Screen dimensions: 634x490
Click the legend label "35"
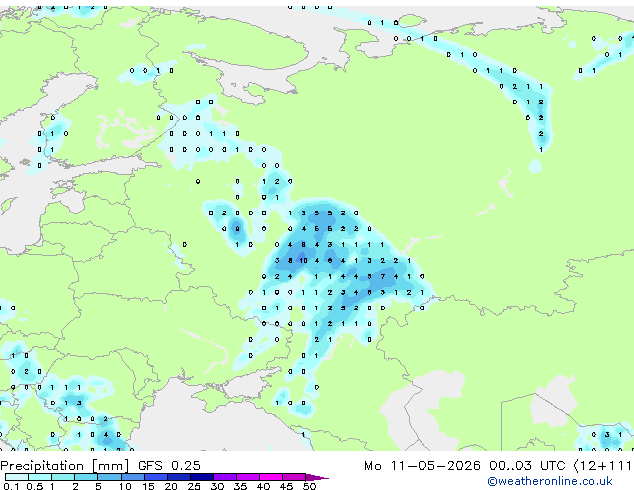[x=240, y=486]
